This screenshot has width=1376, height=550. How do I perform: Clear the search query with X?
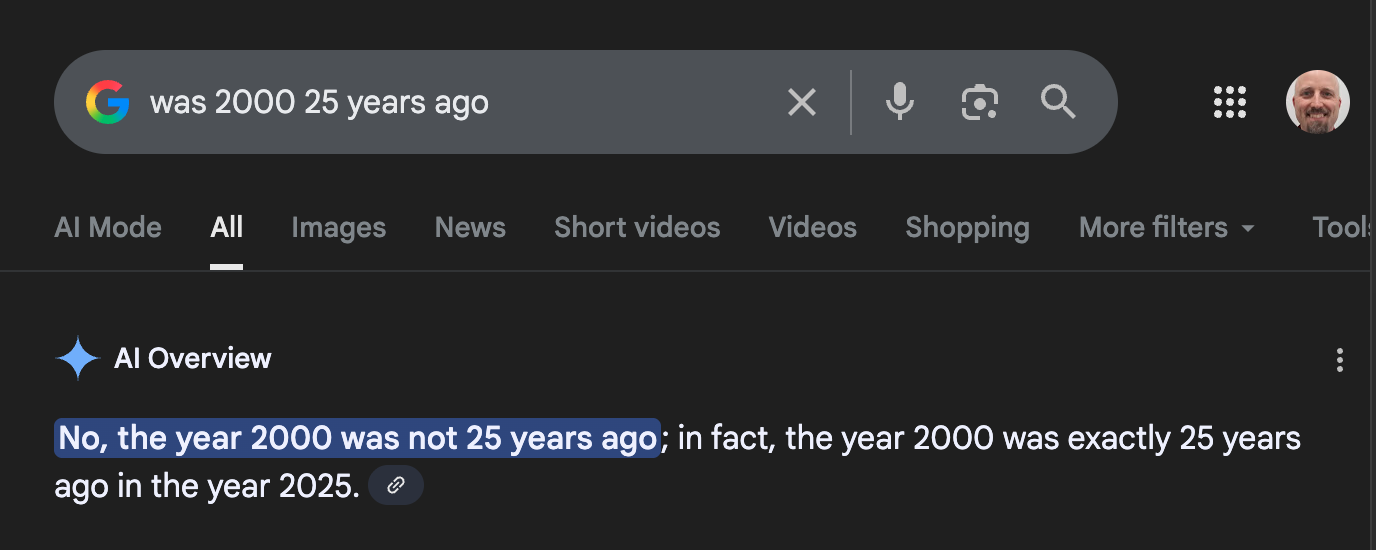pos(802,102)
